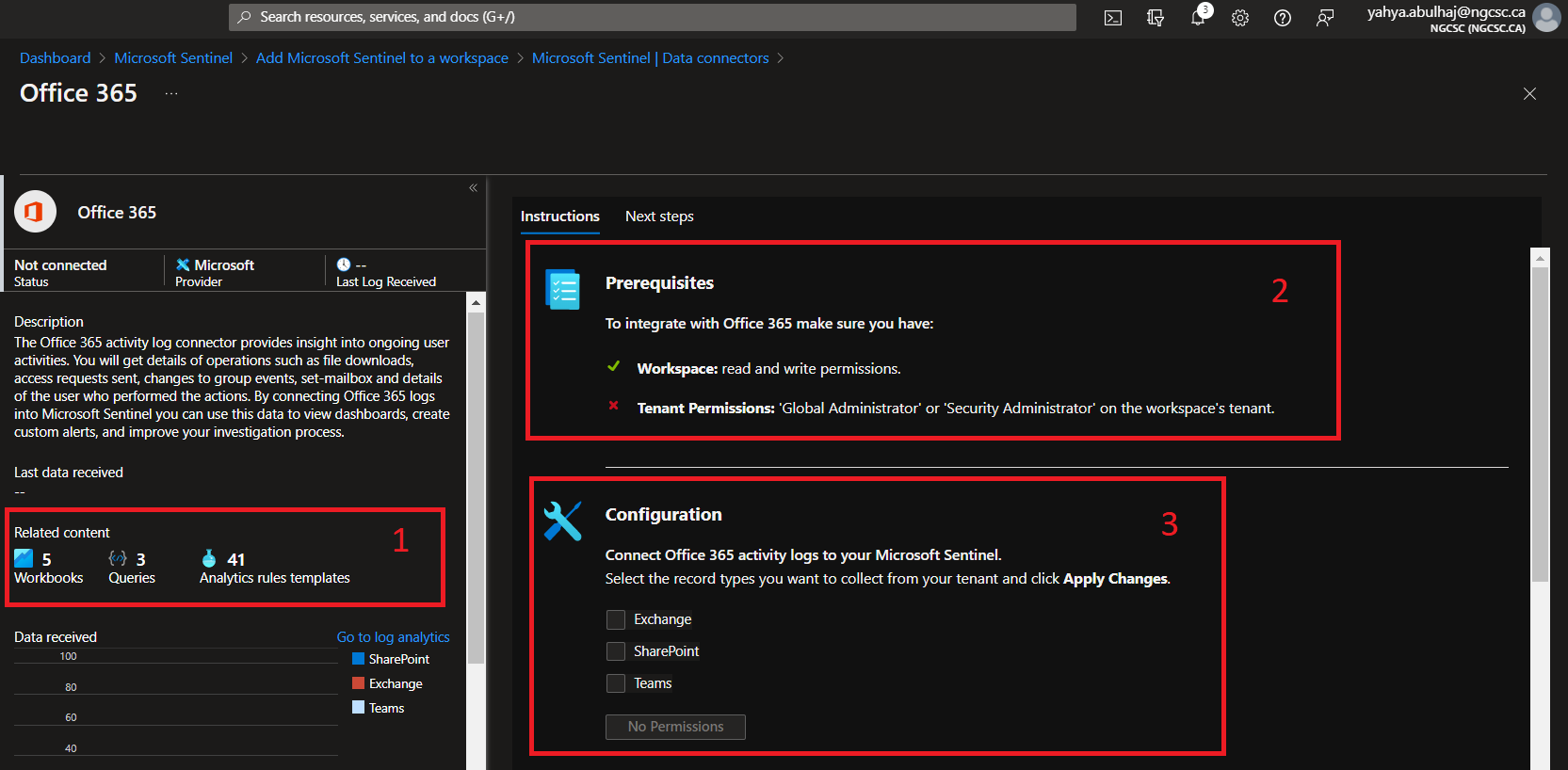Open the Feedback icon
The height and width of the screenshot is (770, 1568).
[1325, 18]
